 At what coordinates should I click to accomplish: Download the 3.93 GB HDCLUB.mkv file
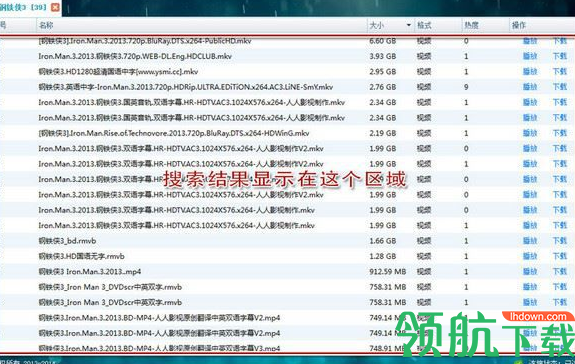[x=560, y=56]
